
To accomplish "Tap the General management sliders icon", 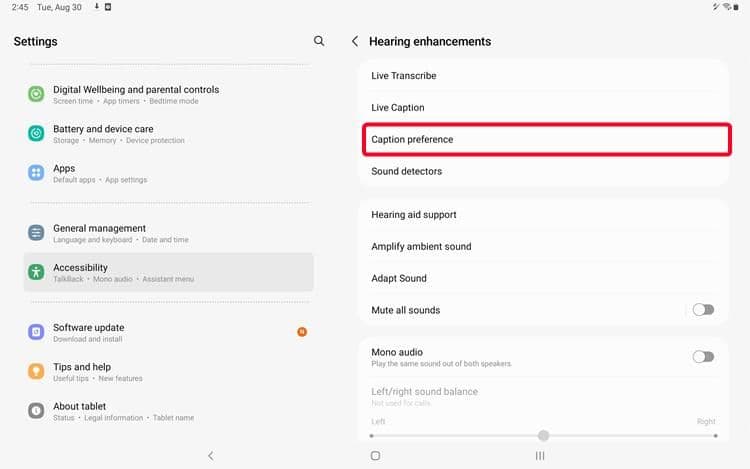I will [x=36, y=233].
